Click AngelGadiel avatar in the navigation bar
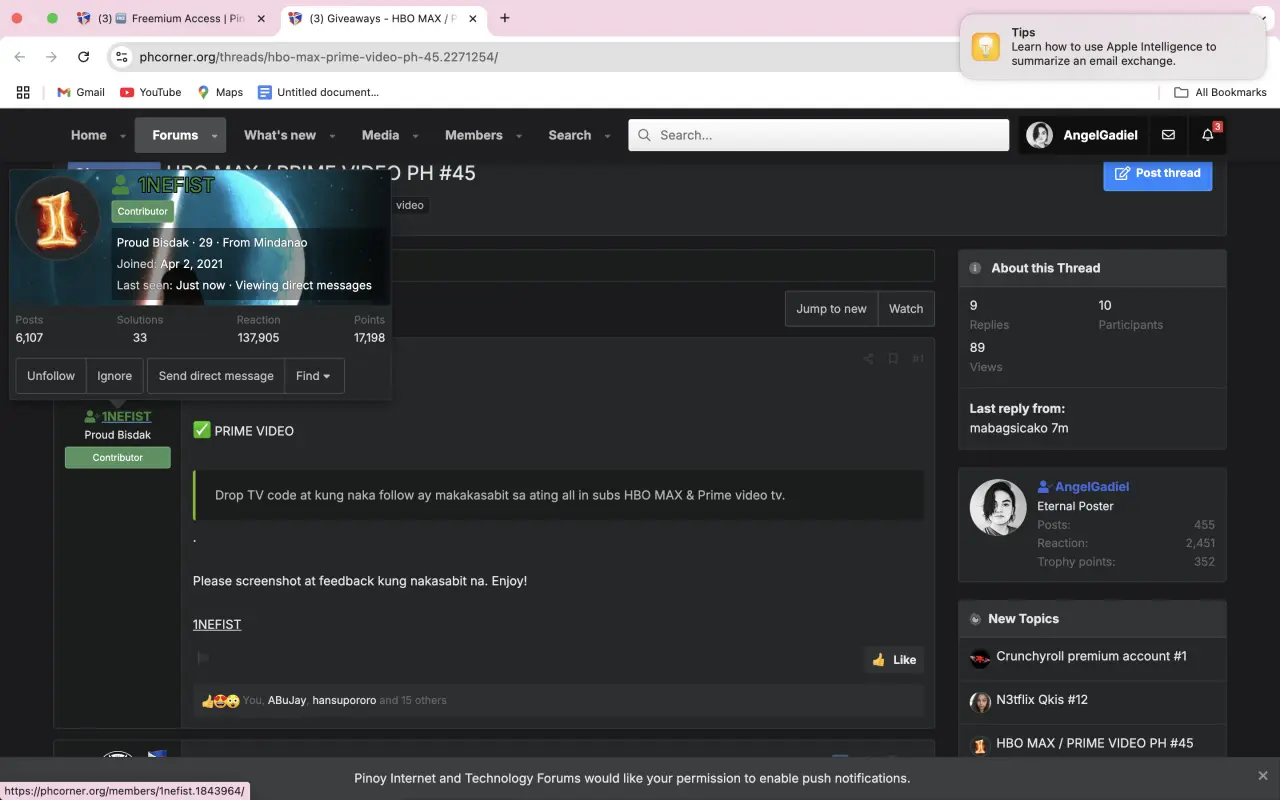The width and height of the screenshot is (1280, 800). [1040, 135]
